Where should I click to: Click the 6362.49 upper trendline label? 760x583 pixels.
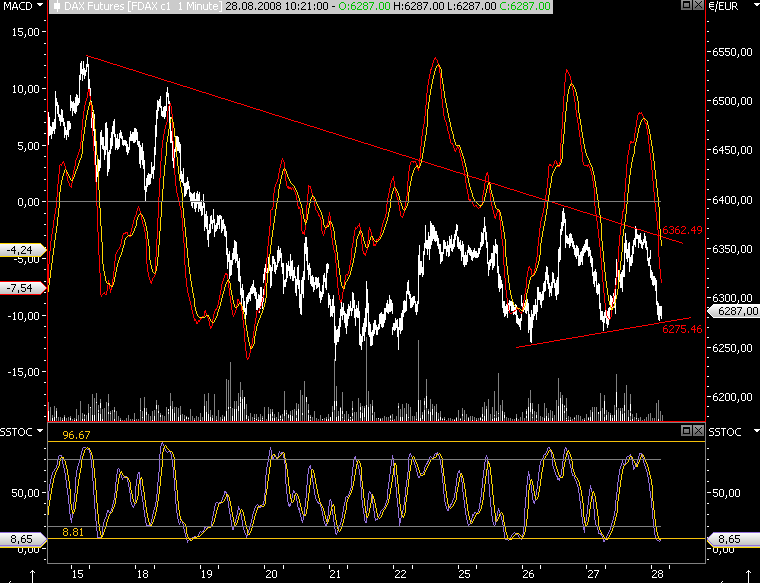click(682, 230)
